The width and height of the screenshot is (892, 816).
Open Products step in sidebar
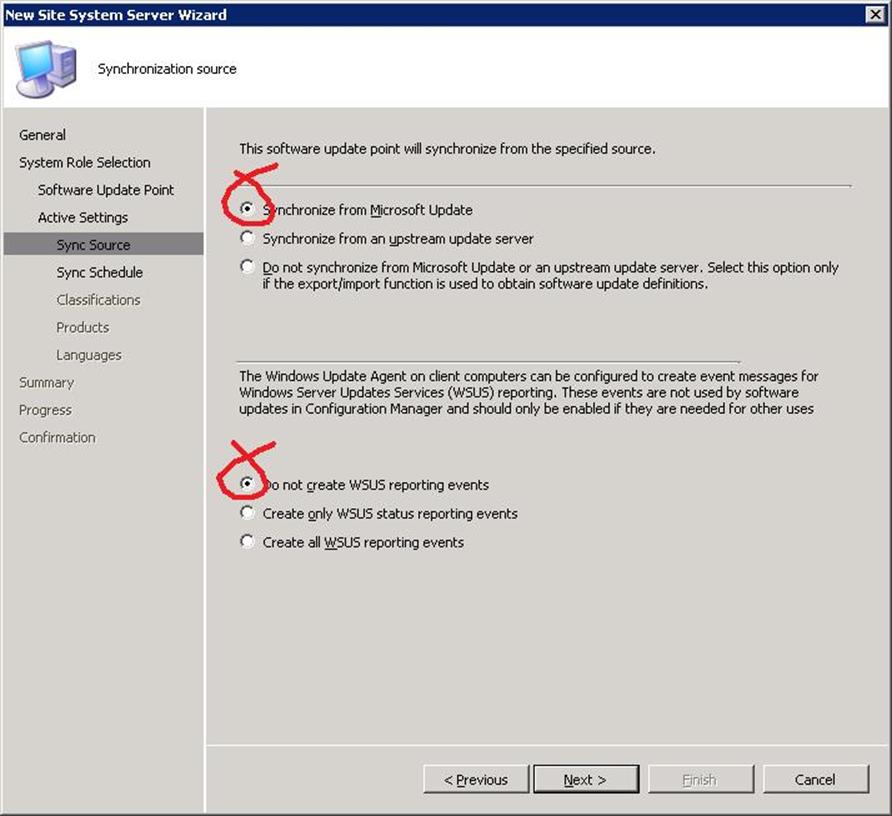(x=82, y=327)
